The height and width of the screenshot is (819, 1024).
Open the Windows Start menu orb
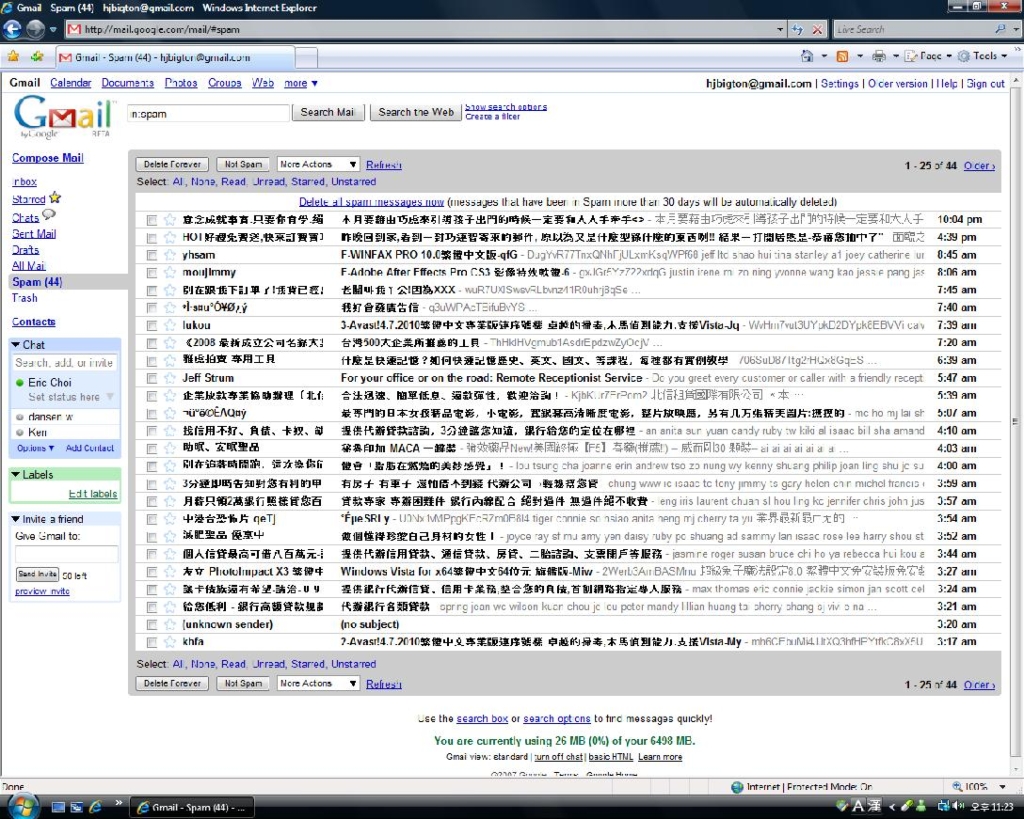coord(23,805)
